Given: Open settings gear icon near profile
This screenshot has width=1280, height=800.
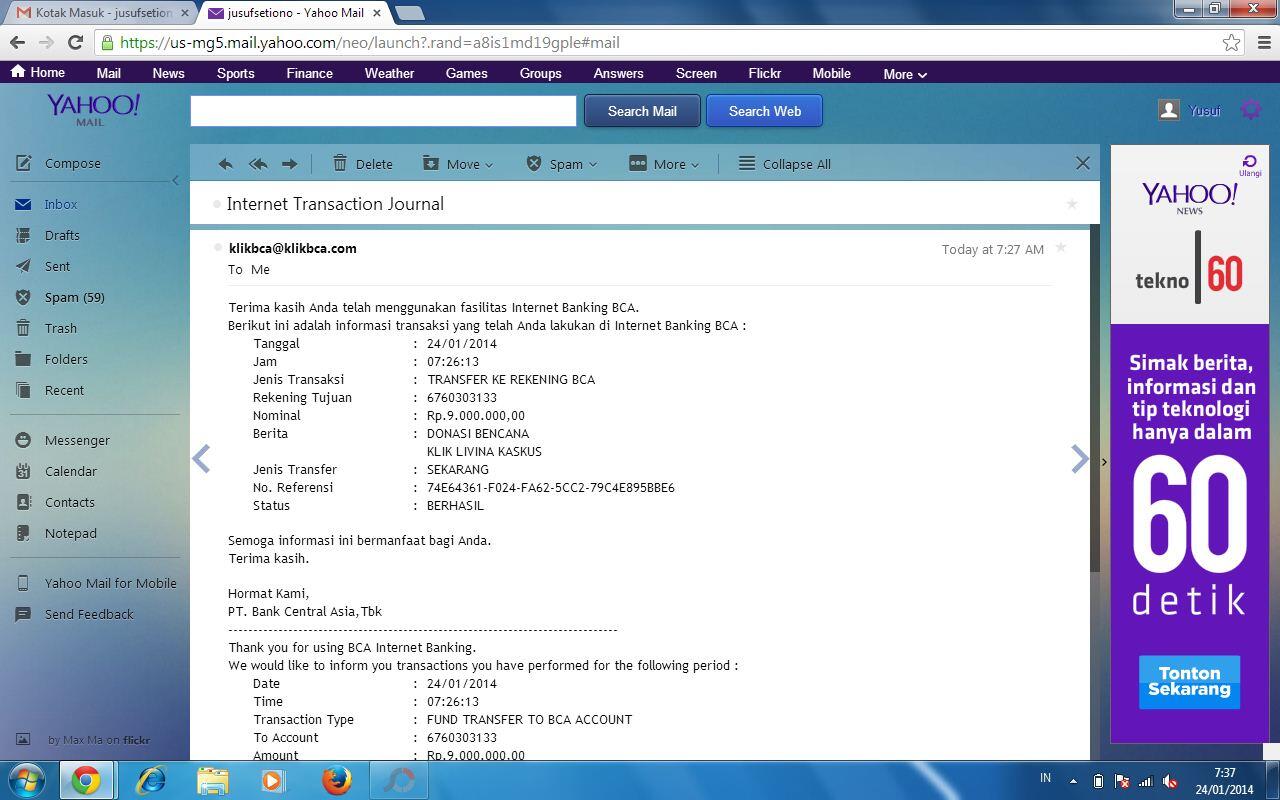Looking at the screenshot, I should pos(1250,110).
